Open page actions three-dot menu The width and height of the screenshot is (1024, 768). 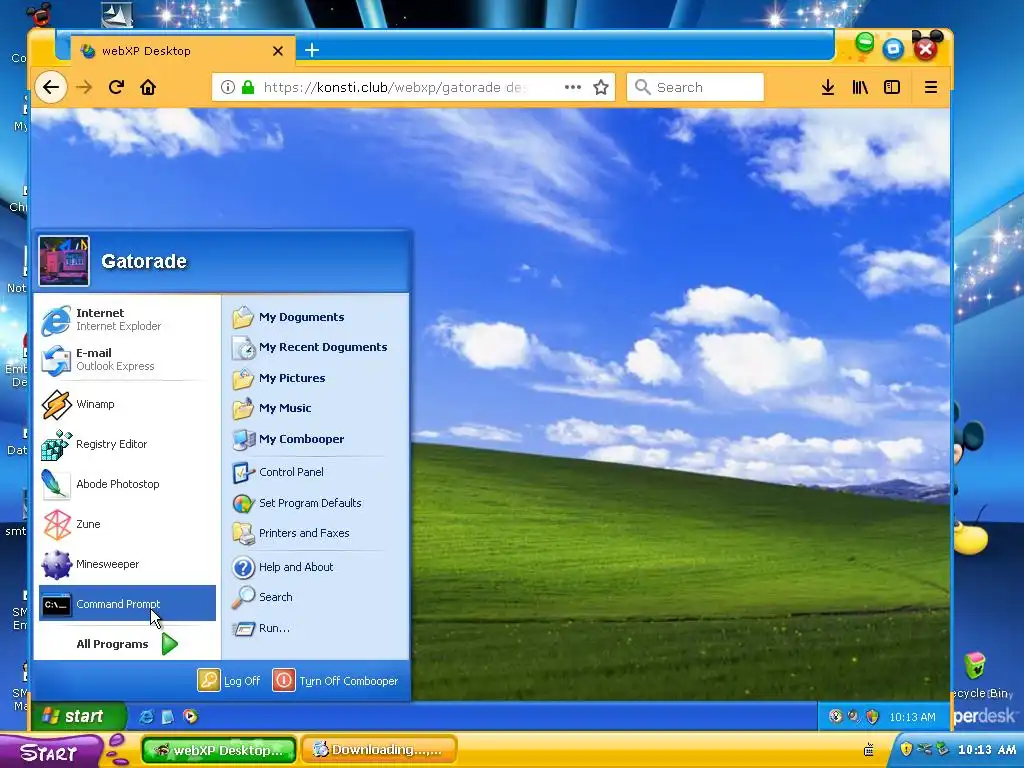pyautogui.click(x=573, y=88)
